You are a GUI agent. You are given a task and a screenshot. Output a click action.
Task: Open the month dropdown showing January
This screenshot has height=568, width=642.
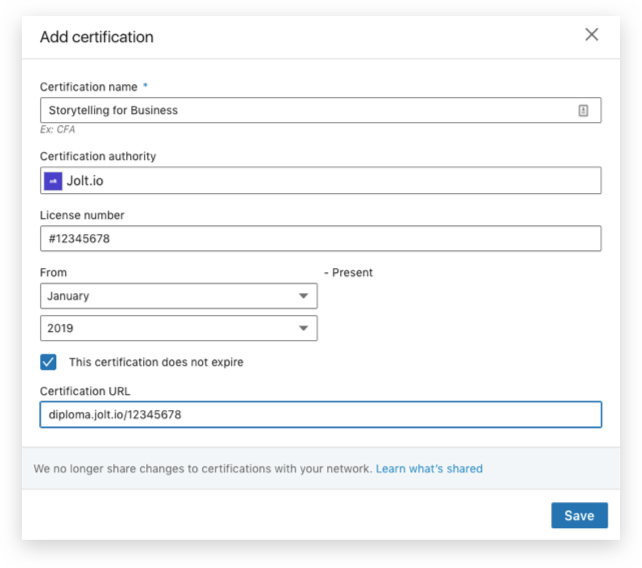click(178, 297)
